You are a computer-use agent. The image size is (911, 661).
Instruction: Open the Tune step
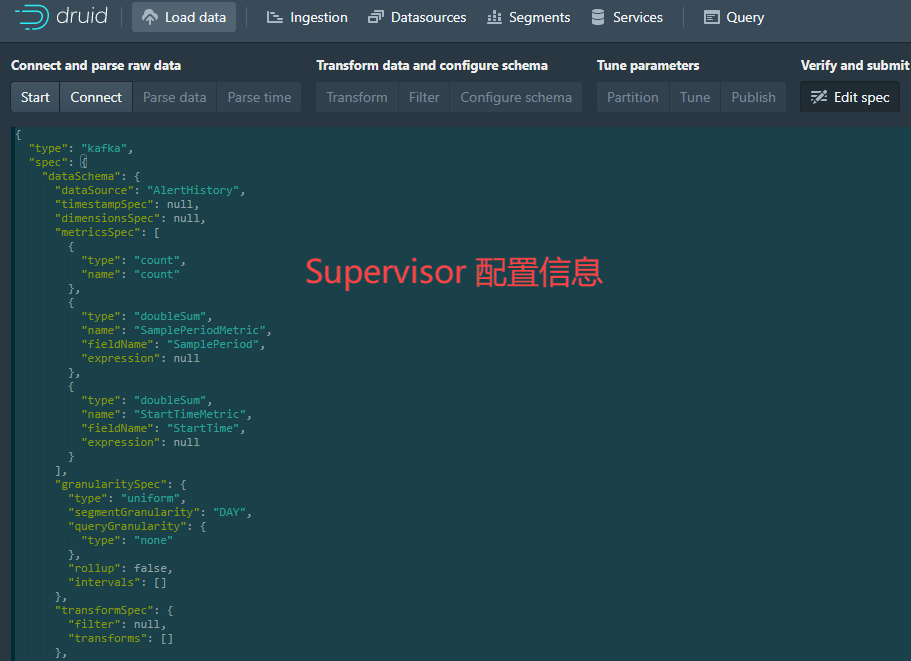click(x=695, y=97)
